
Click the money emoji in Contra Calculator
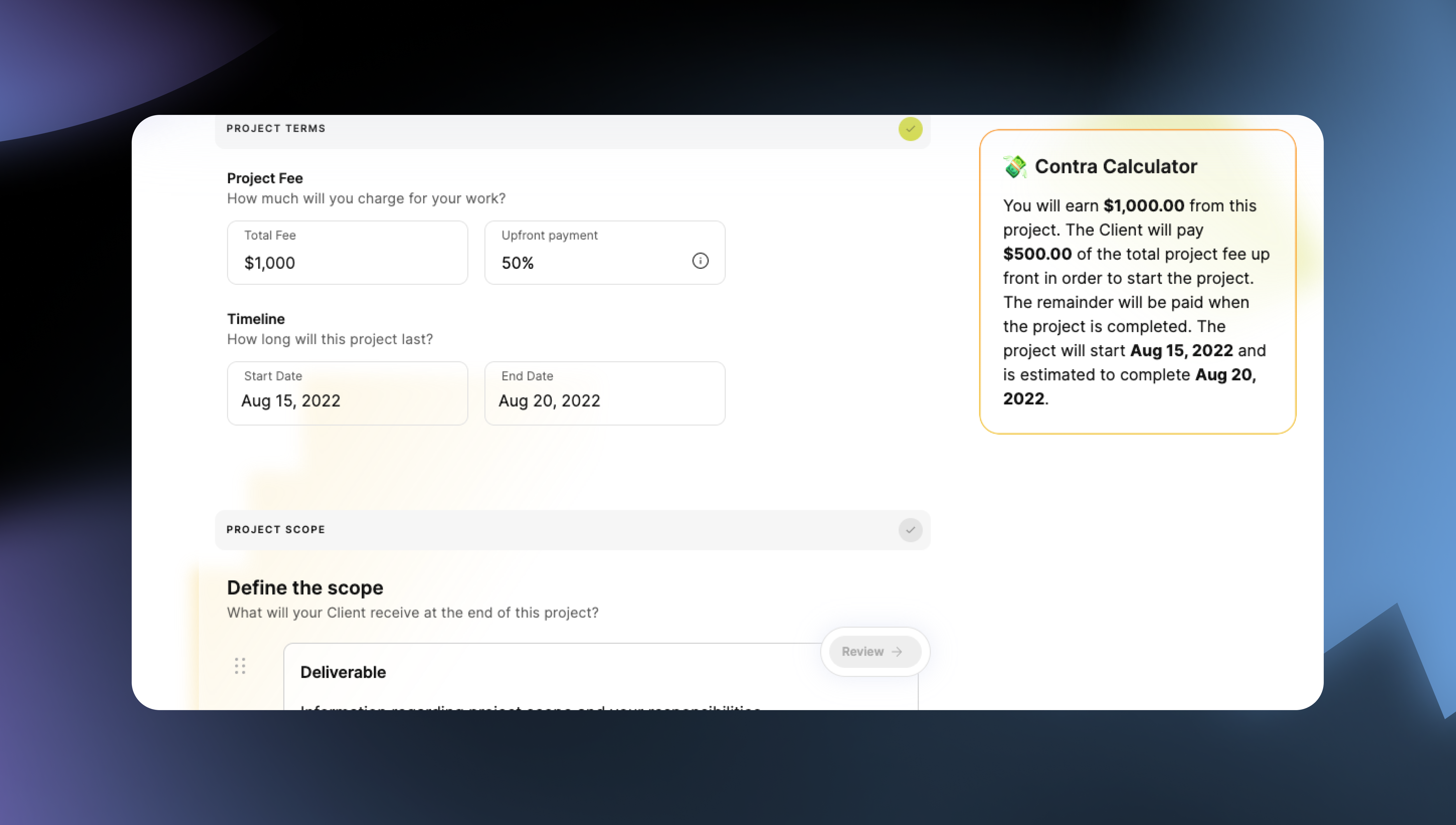click(x=1015, y=166)
